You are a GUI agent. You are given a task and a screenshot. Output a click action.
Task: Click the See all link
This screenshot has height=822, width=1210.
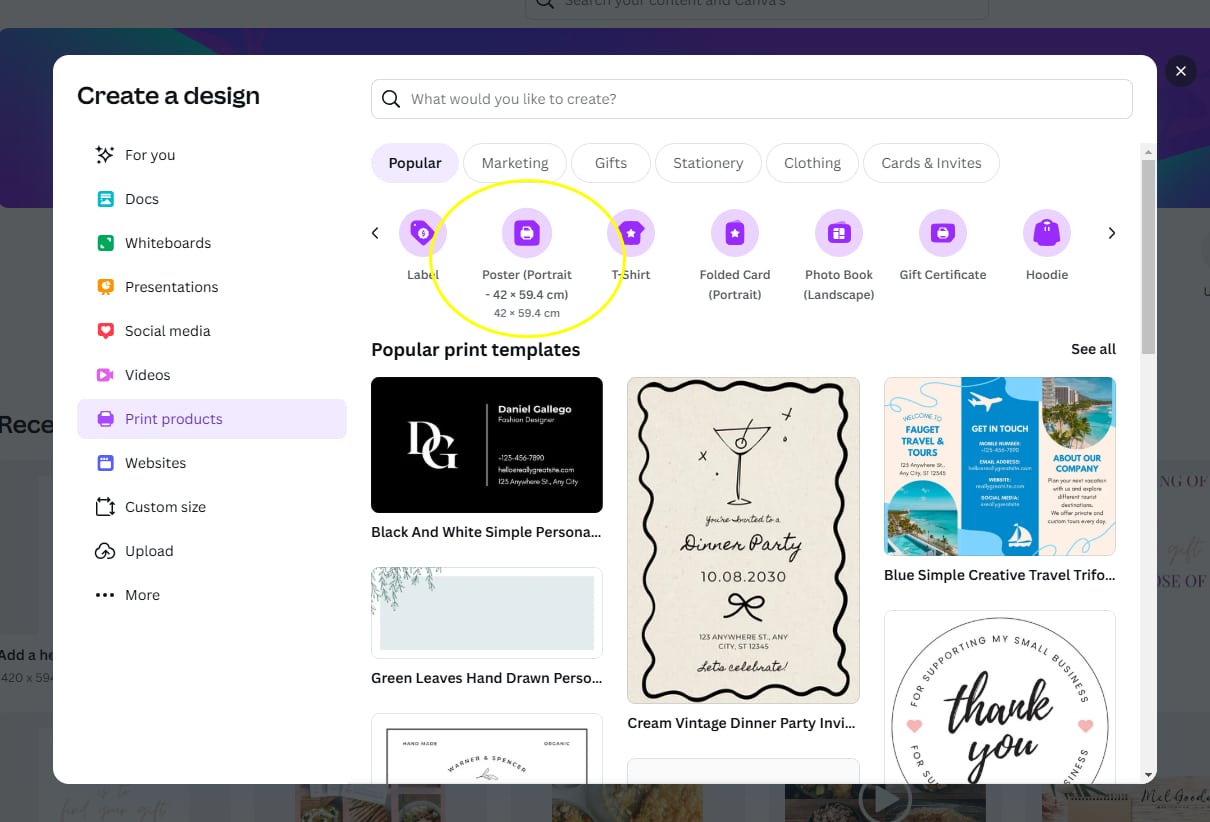1093,349
